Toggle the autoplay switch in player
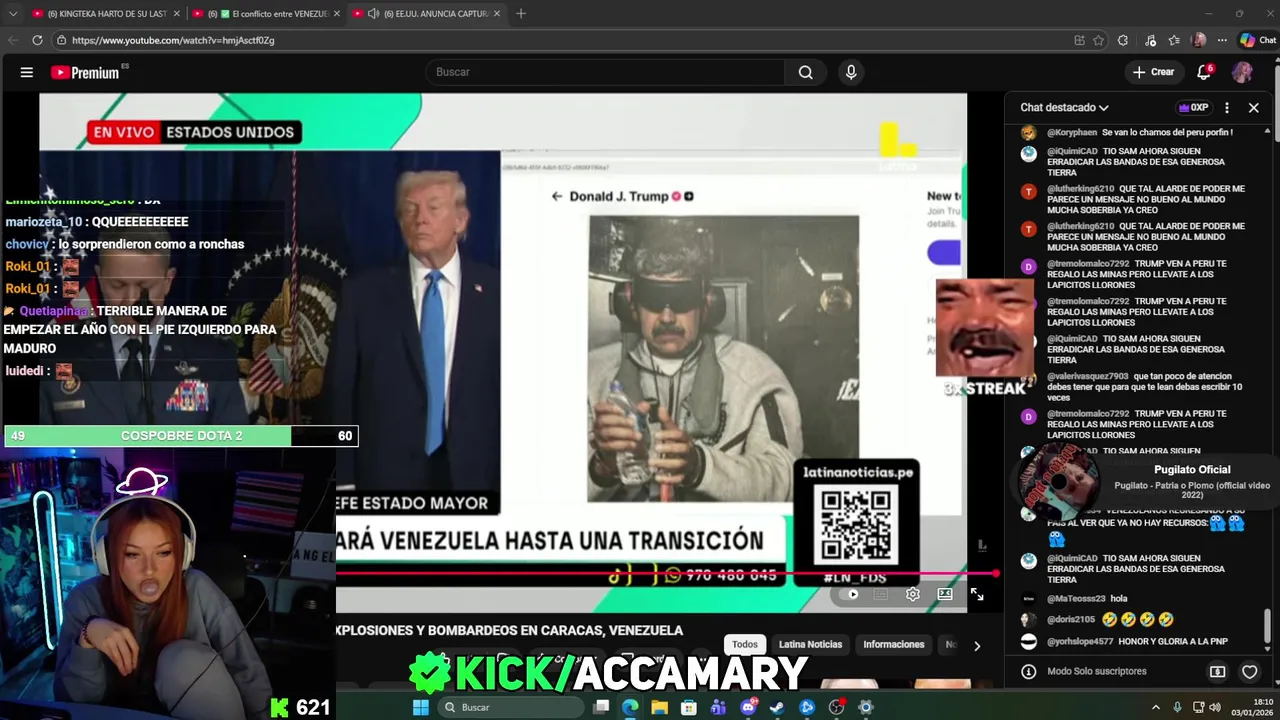Viewport: 1280px width, 720px height. [x=851, y=594]
